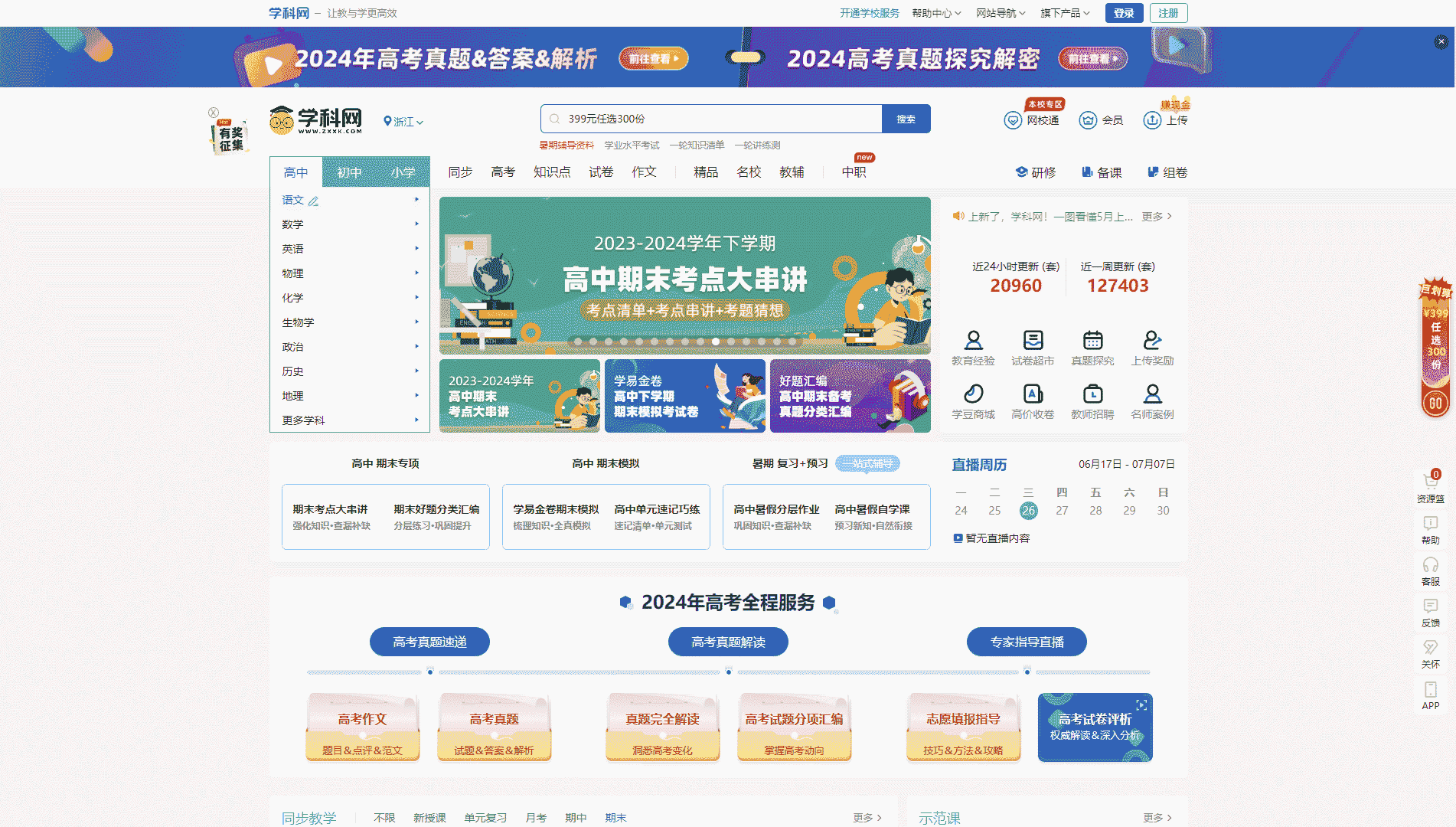The image size is (1456, 827).
Task: Click the 上传 upload icon
Action: pos(1152,120)
